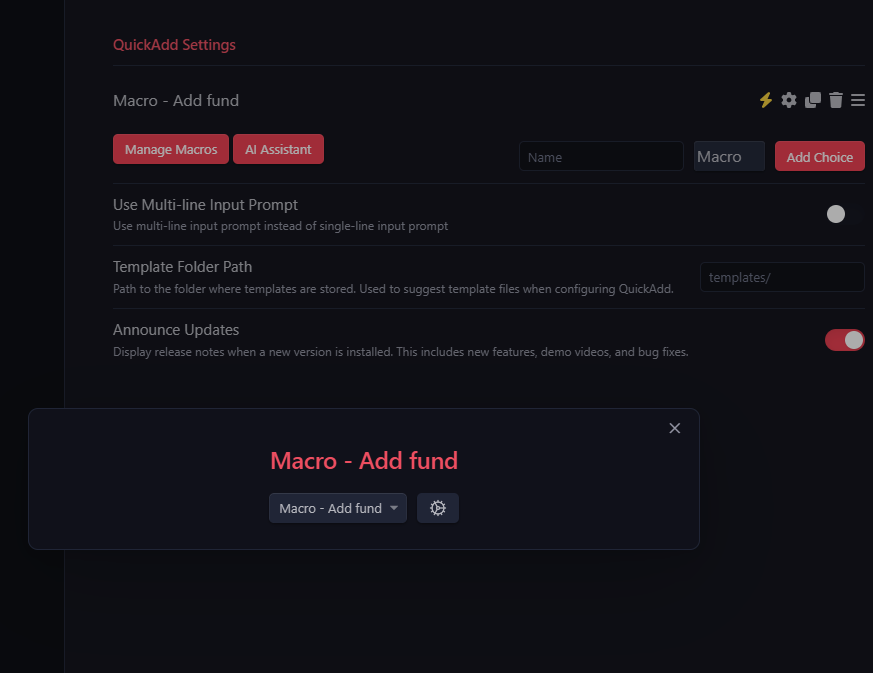
Task: Click the drag handle icon beside the trash icon
Action: tap(858, 100)
